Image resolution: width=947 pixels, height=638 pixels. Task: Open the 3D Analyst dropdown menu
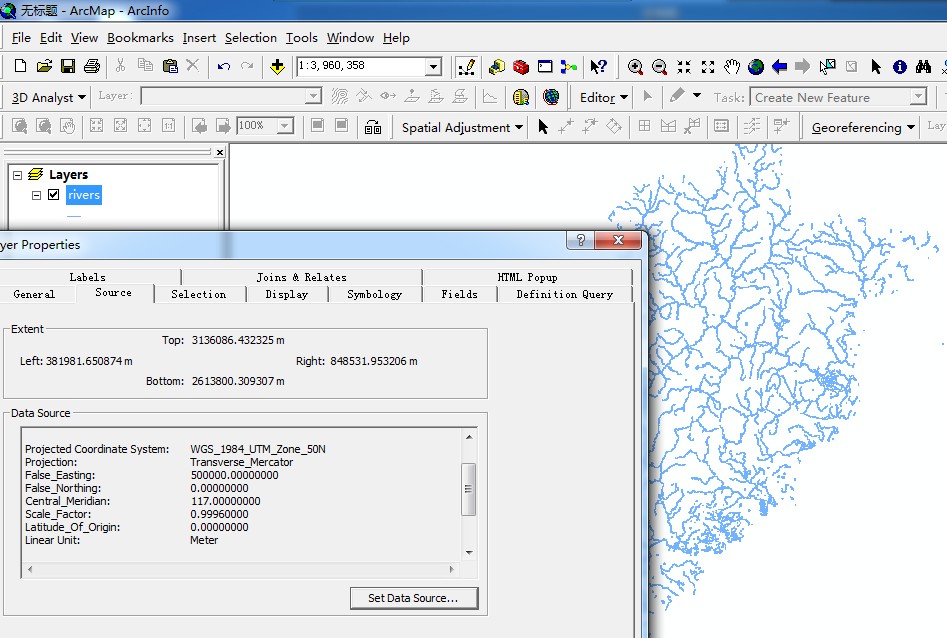(x=49, y=97)
